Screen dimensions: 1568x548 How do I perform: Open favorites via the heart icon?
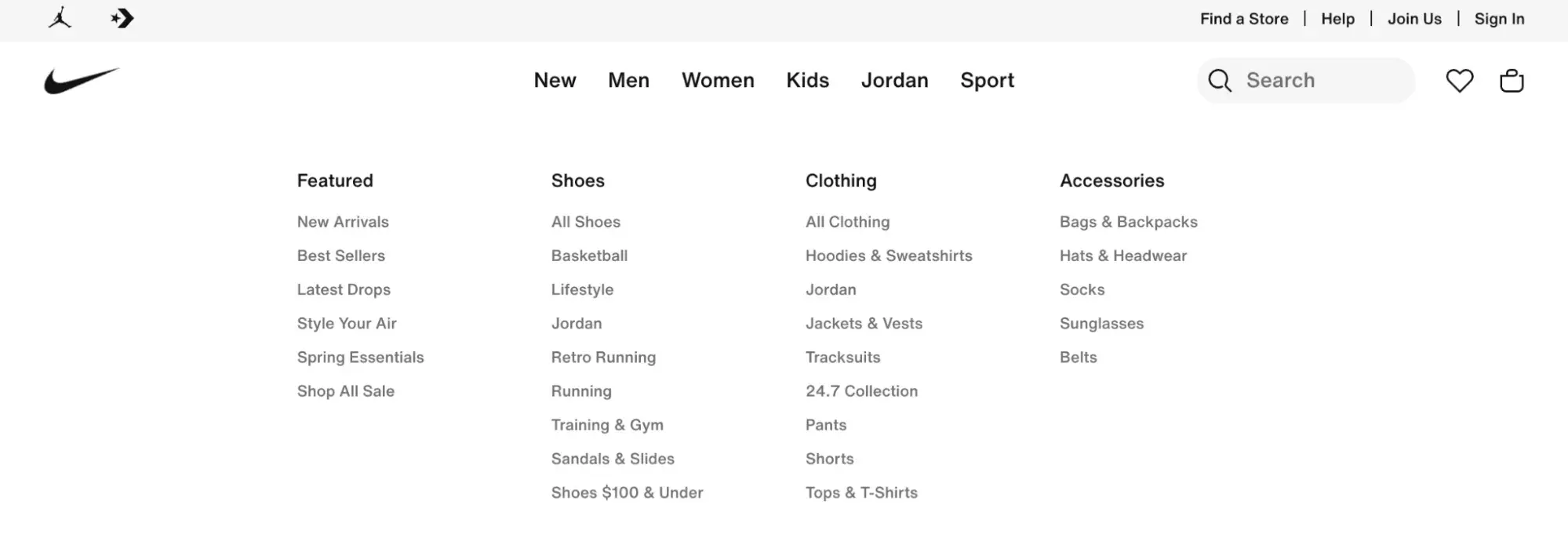coord(1459,81)
